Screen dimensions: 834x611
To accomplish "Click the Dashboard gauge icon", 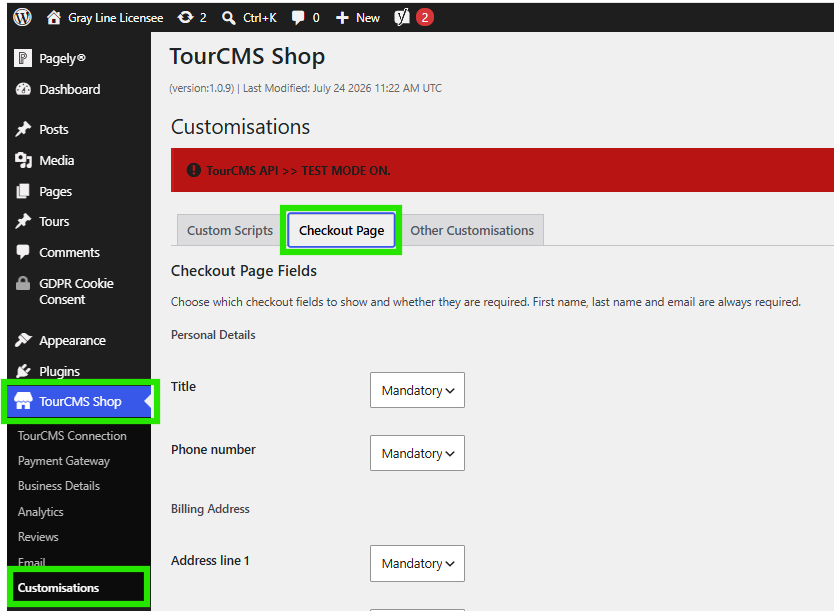I will pos(23,89).
